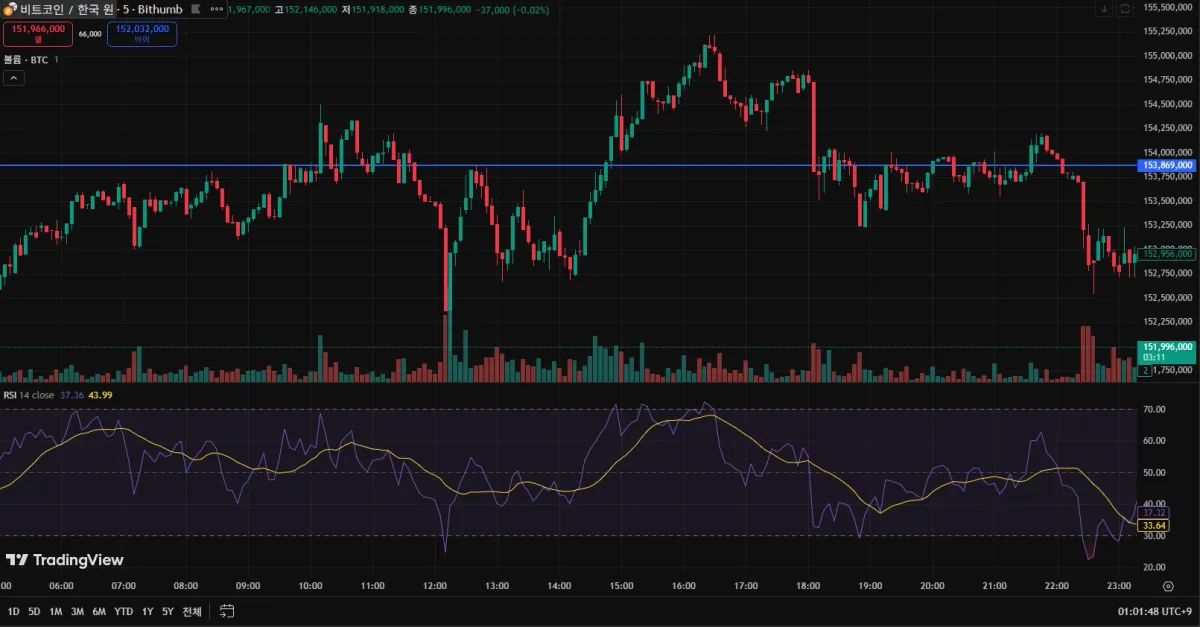Open the chart settings icon at bottom right

pos(1168,586)
